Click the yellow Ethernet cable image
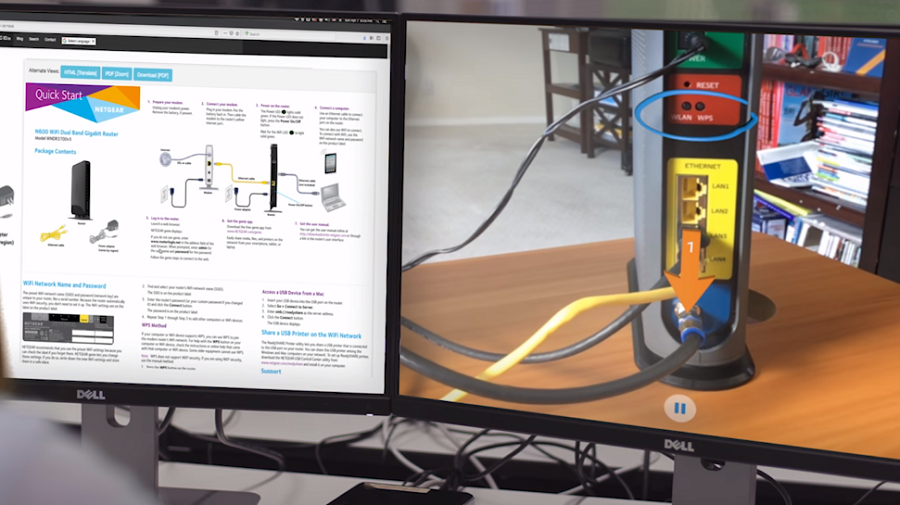900x505 pixels. point(55,234)
